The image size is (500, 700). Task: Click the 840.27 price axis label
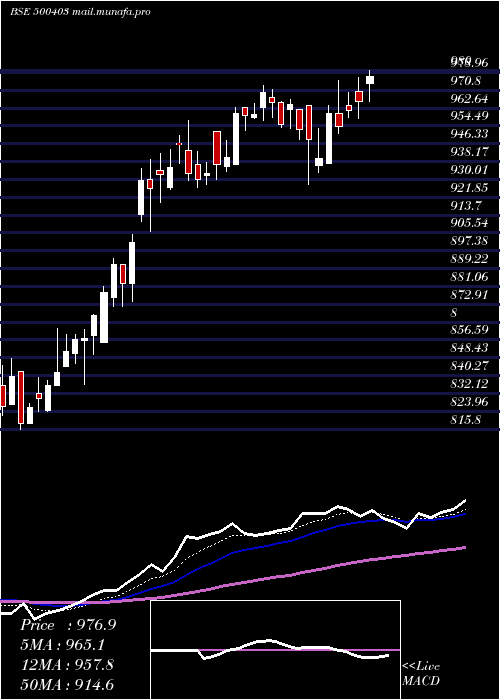click(x=469, y=366)
